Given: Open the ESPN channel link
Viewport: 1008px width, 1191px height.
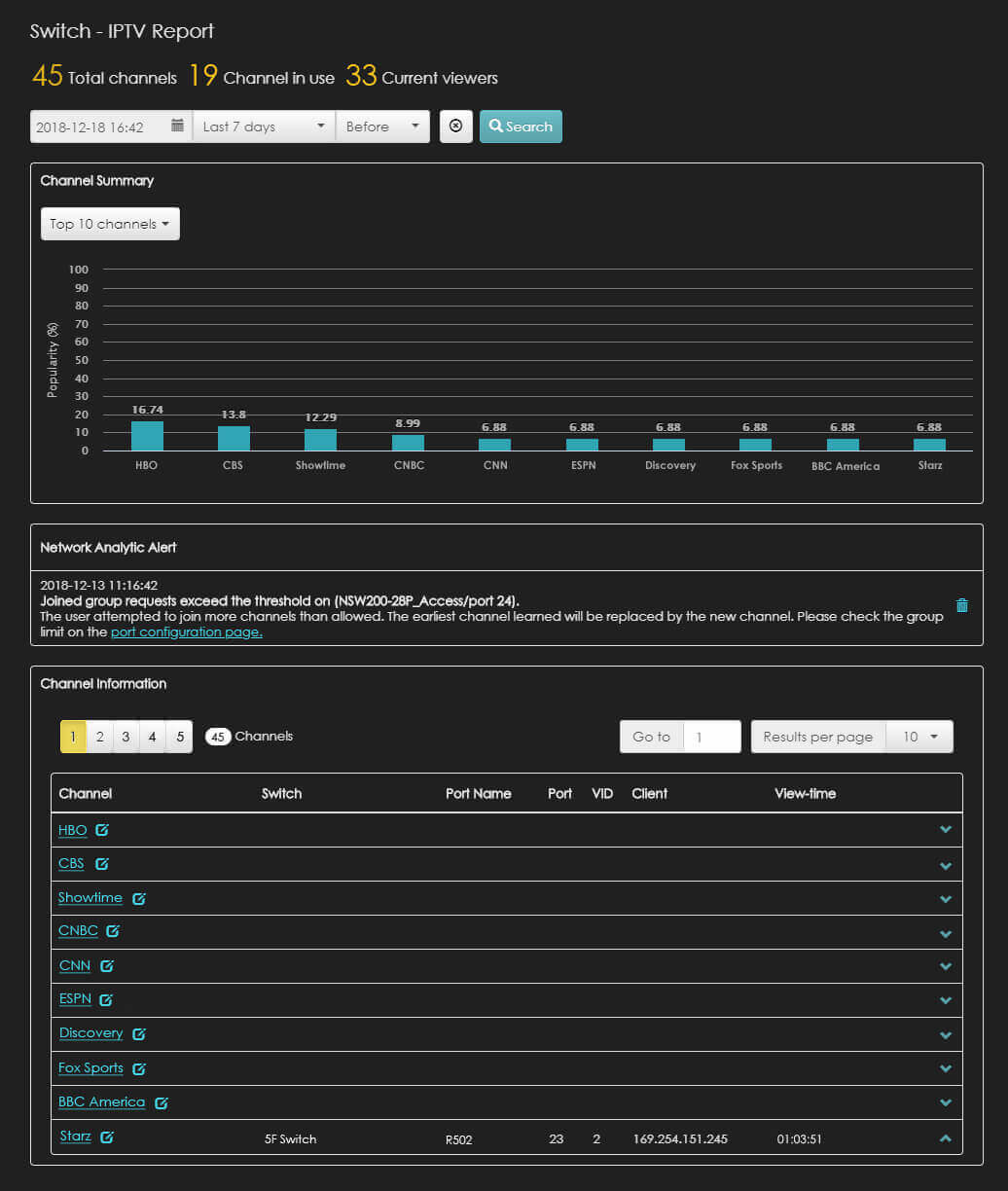Looking at the screenshot, I should (x=75, y=998).
